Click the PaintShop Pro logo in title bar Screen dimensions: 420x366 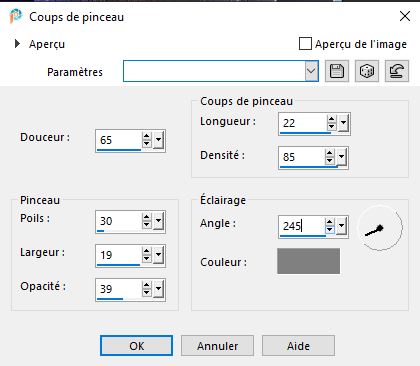coord(15,16)
